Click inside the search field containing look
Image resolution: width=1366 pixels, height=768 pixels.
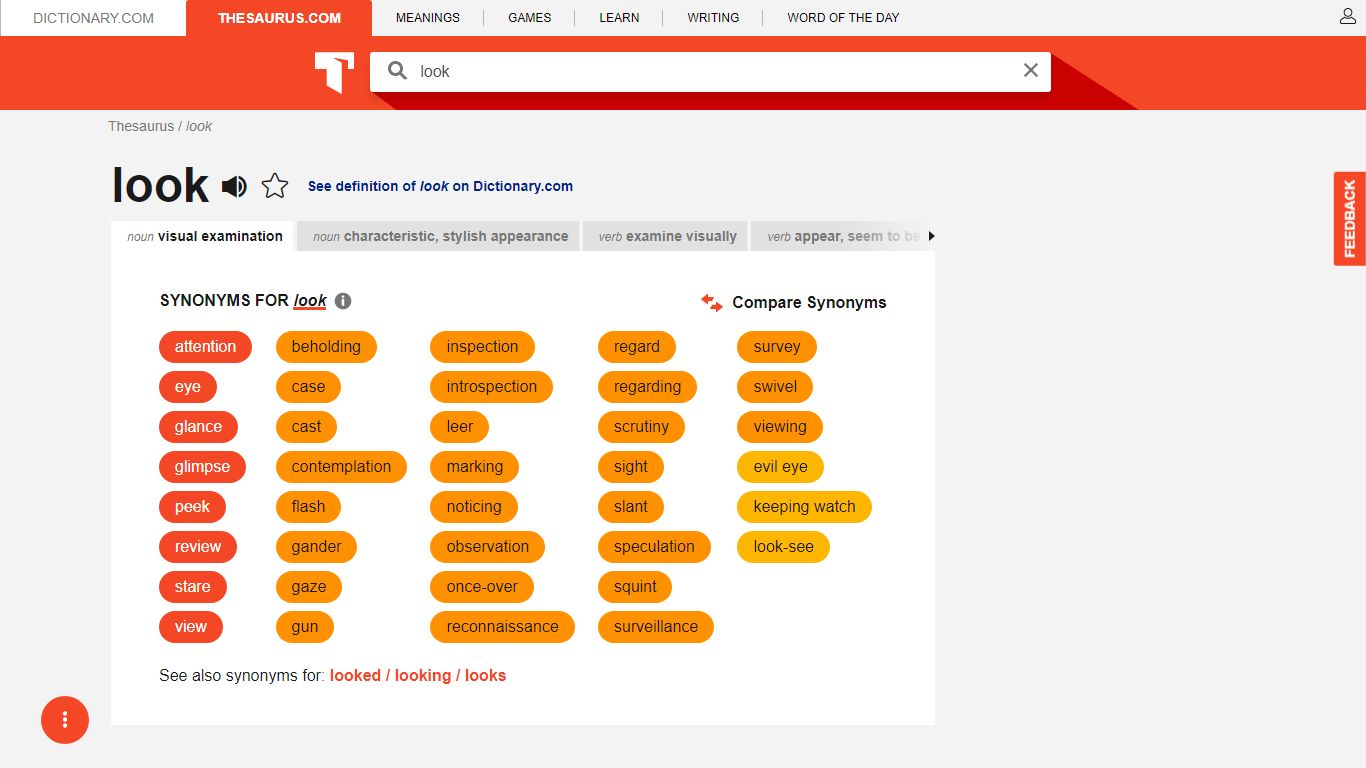coord(710,71)
